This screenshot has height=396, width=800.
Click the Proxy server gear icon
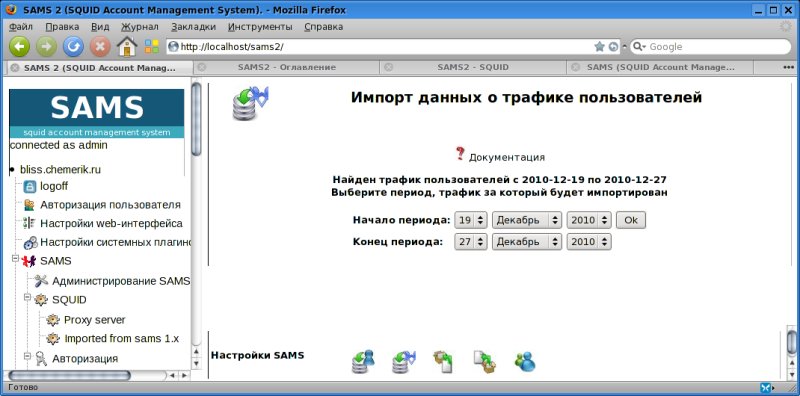click(x=53, y=320)
